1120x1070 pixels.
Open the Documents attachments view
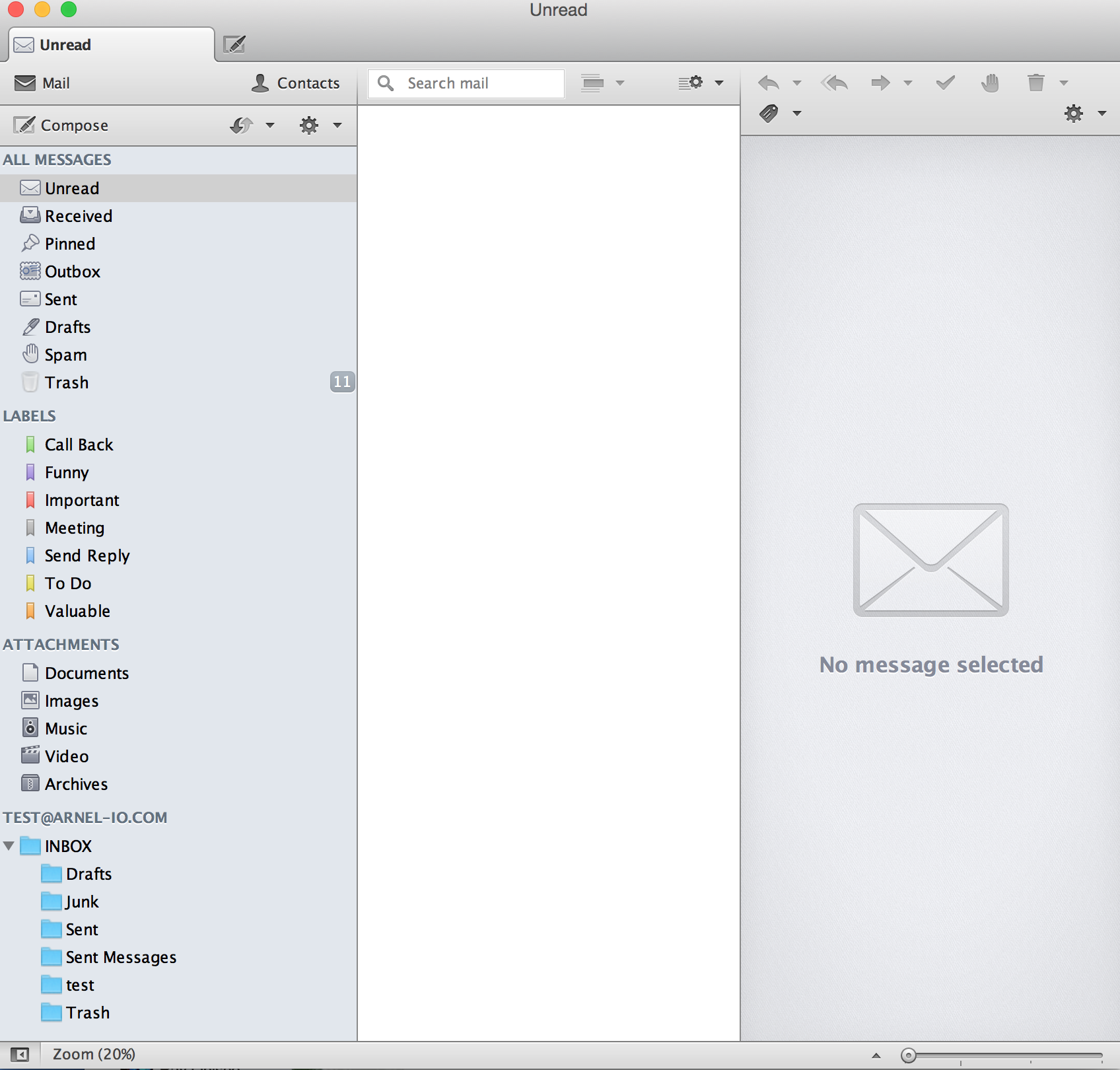tap(178, 673)
